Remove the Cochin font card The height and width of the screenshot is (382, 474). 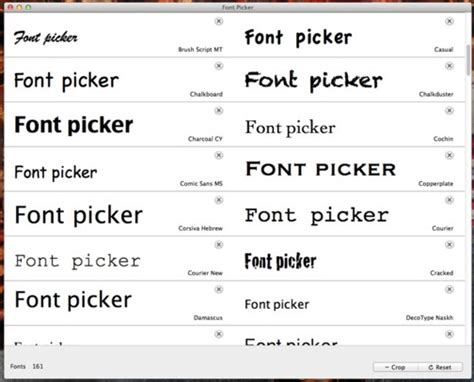(449, 111)
